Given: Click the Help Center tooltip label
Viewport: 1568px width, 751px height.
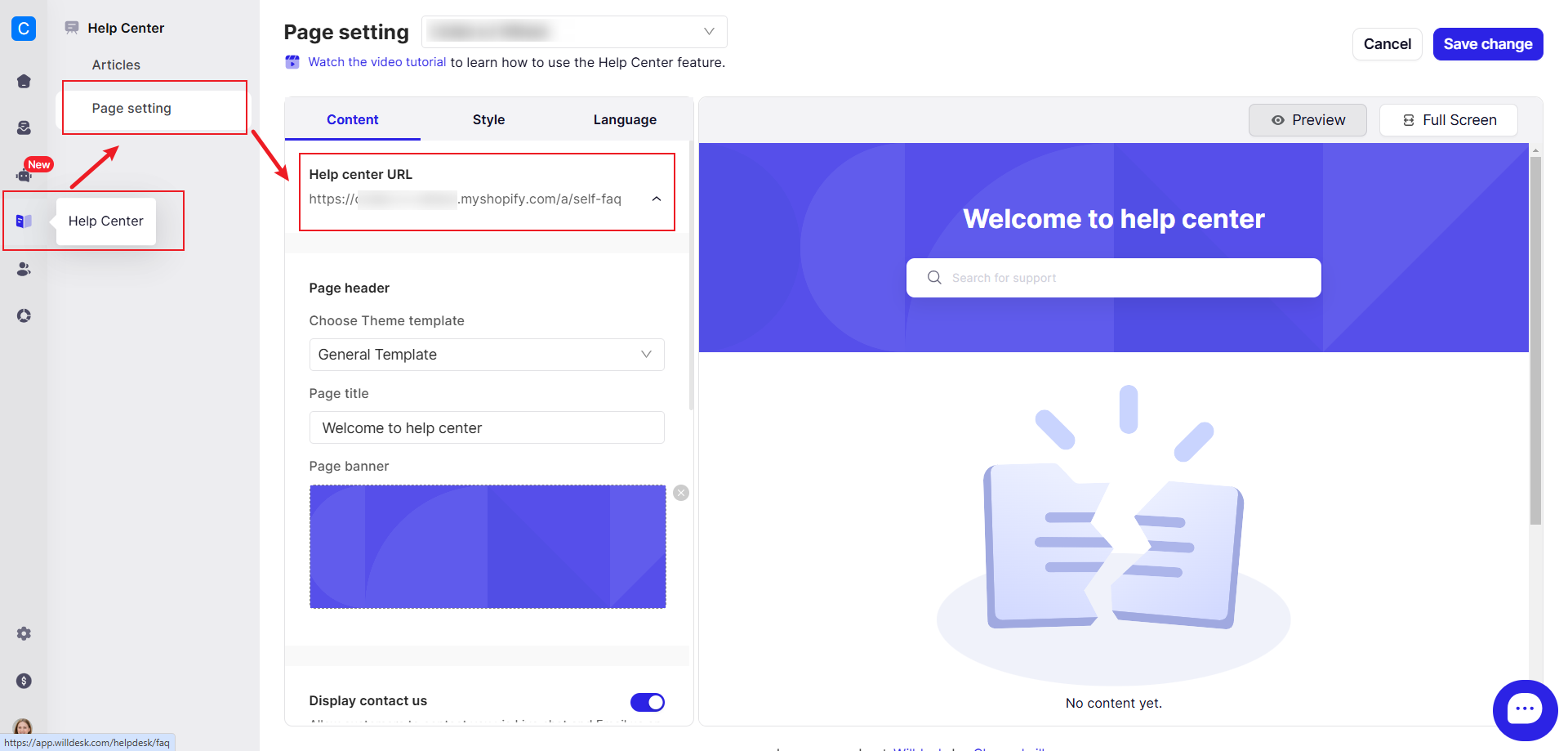Looking at the screenshot, I should tap(106, 221).
